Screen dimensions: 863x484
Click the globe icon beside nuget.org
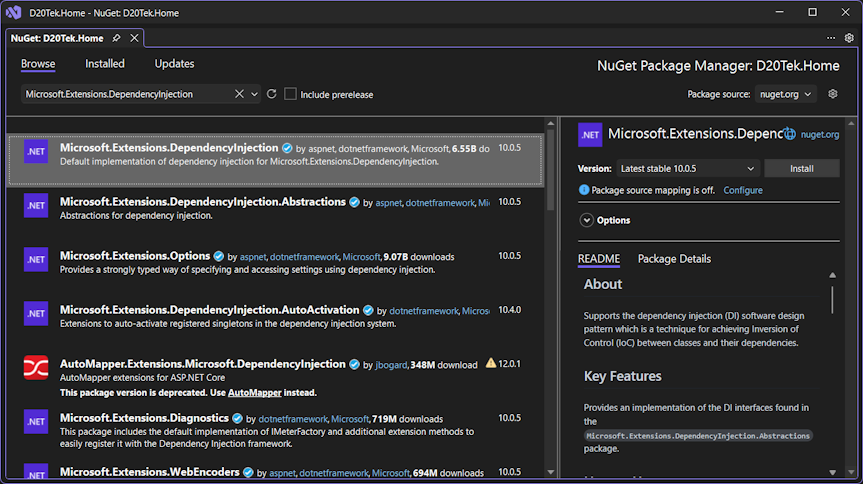790,134
